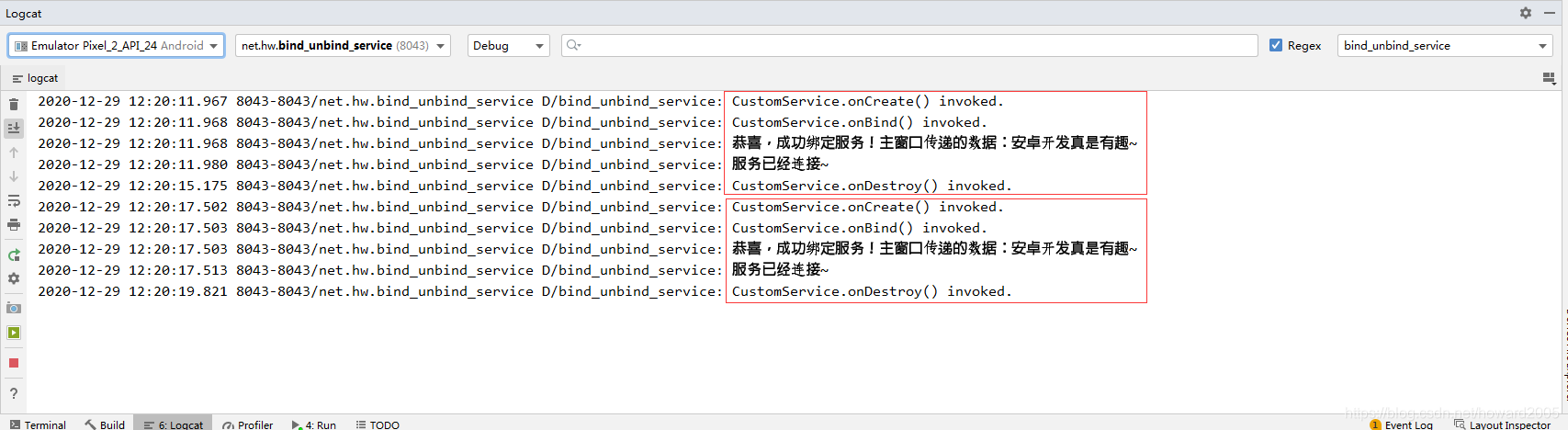The width and height of the screenshot is (1568, 430).
Task: Jump up the stack trace (up arrow)
Action: pyautogui.click(x=14, y=153)
